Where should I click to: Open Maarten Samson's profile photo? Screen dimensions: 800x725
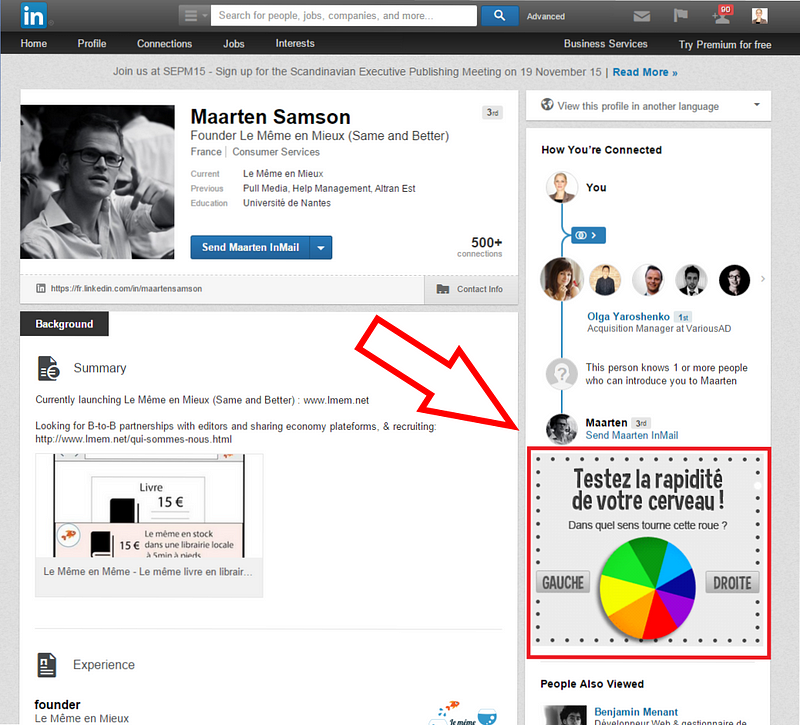click(x=97, y=182)
